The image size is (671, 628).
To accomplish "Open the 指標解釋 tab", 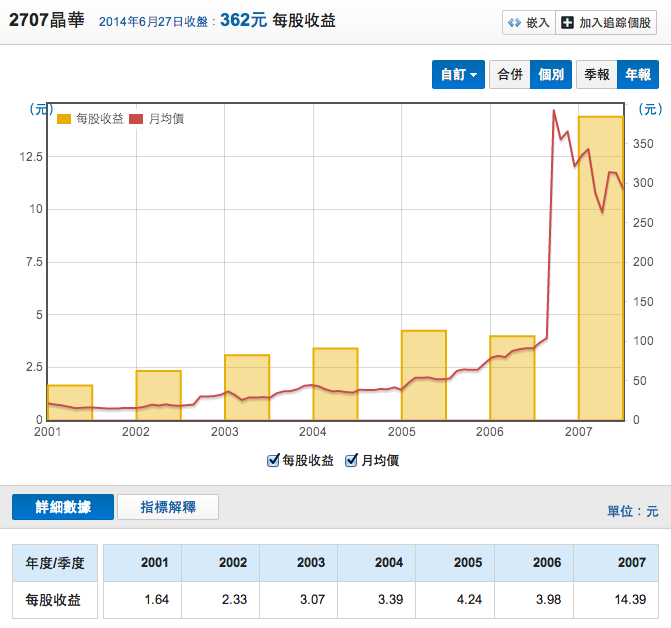I will tap(168, 507).
